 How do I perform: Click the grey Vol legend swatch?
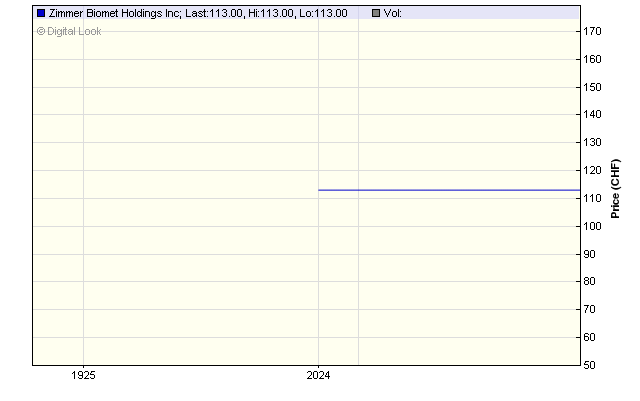(x=376, y=13)
